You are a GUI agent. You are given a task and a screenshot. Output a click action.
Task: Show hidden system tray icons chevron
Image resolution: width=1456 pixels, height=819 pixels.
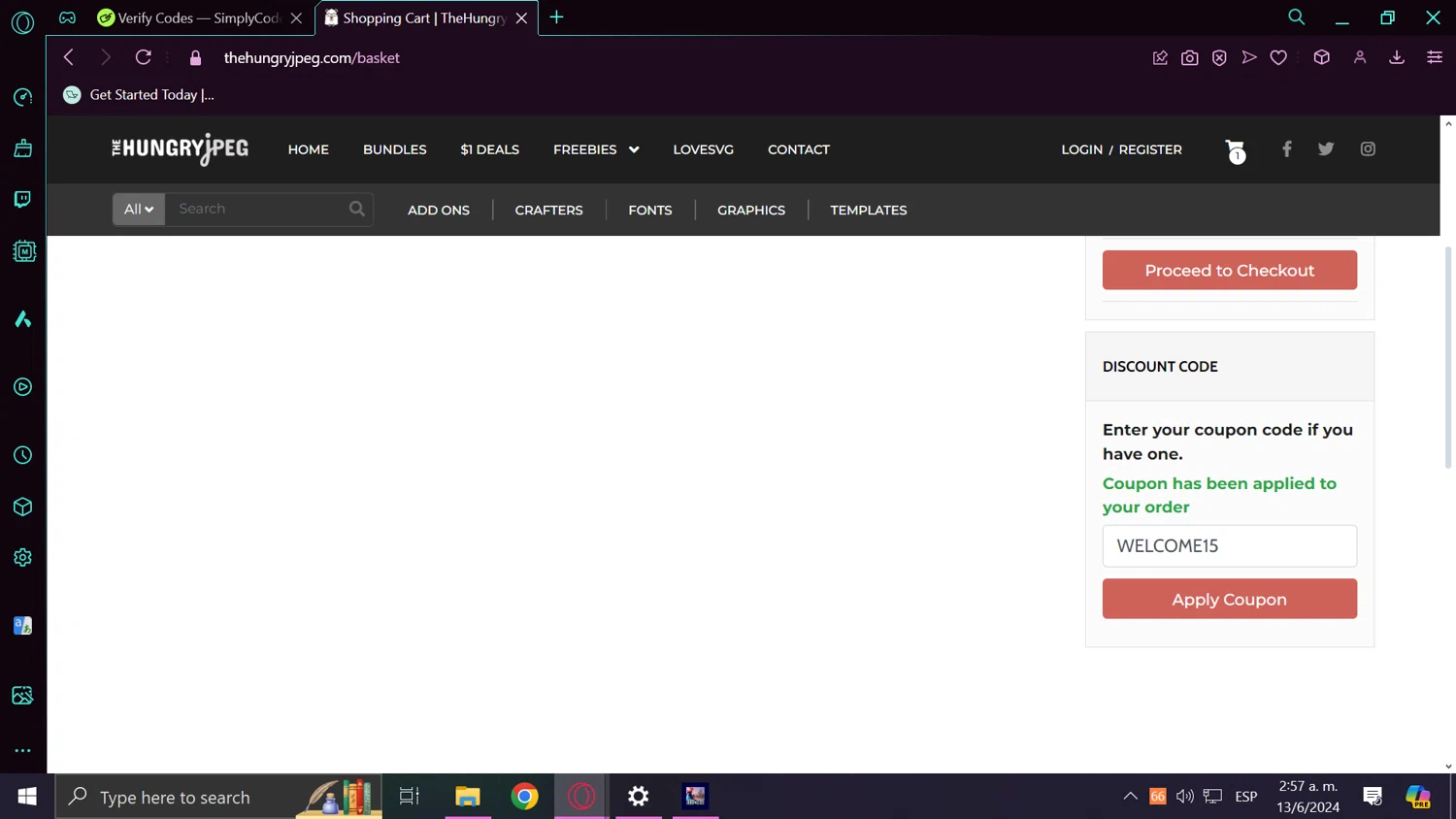1130,797
